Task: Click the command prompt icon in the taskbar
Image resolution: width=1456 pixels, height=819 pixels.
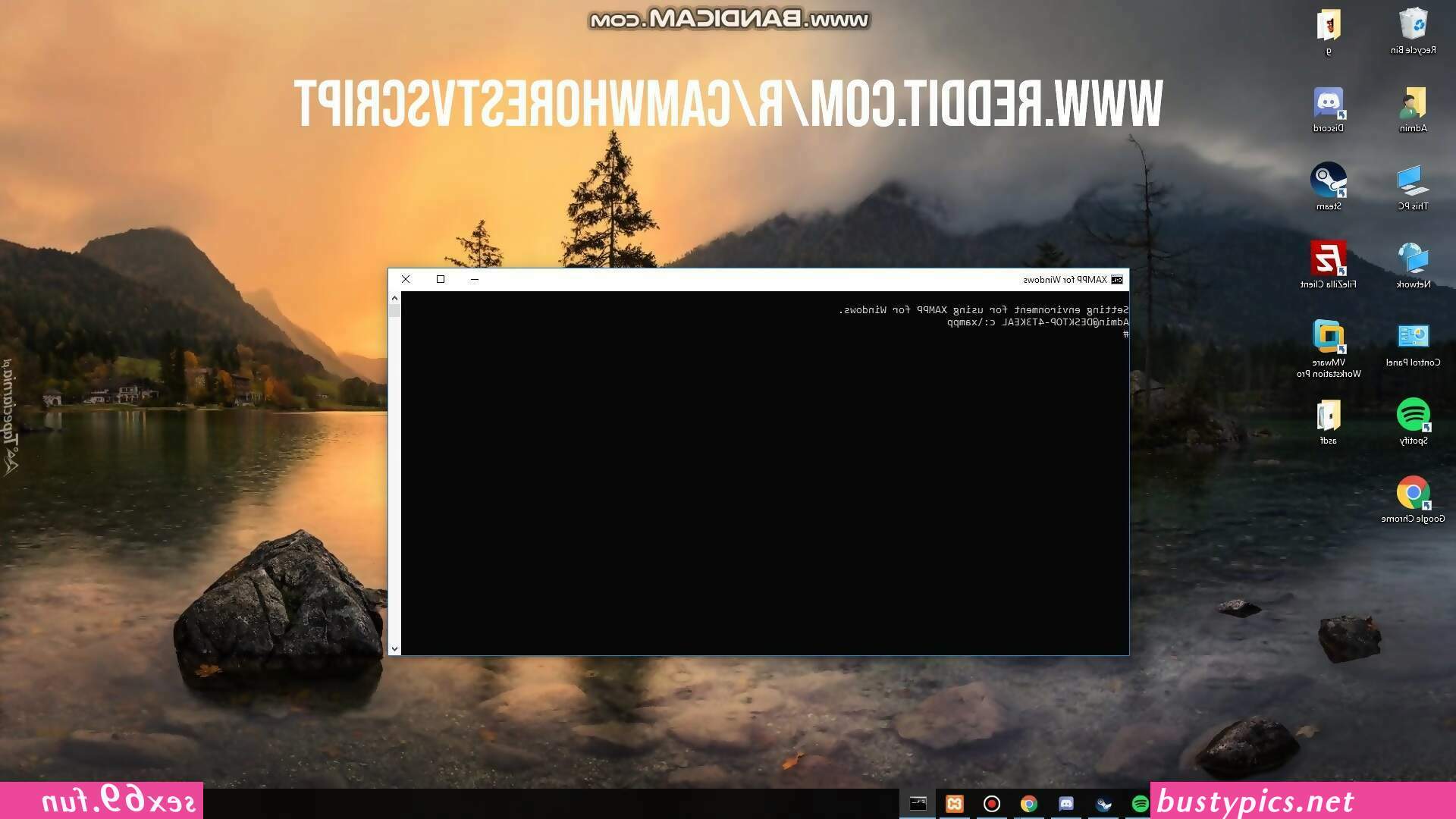Action: [x=918, y=804]
